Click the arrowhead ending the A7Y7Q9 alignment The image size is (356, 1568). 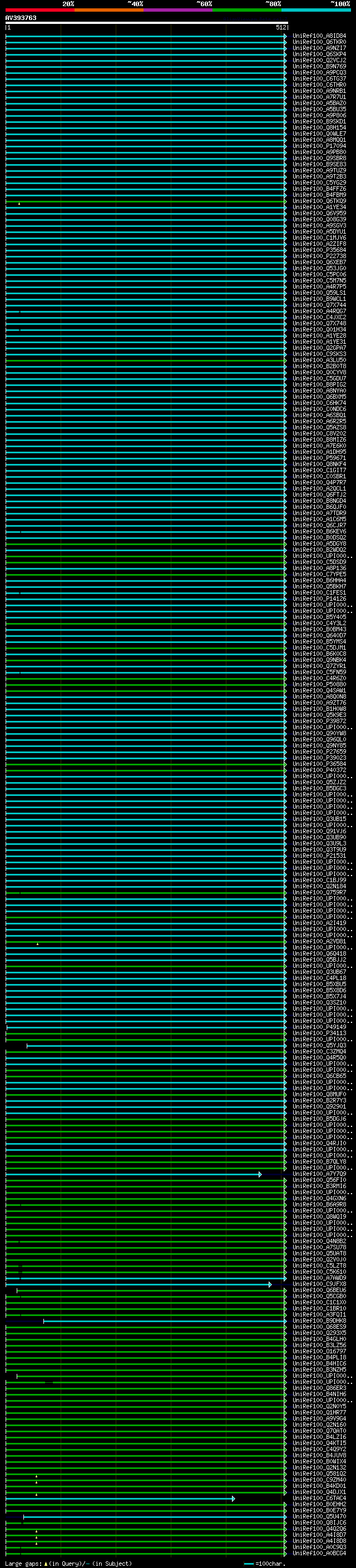click(x=260, y=1174)
